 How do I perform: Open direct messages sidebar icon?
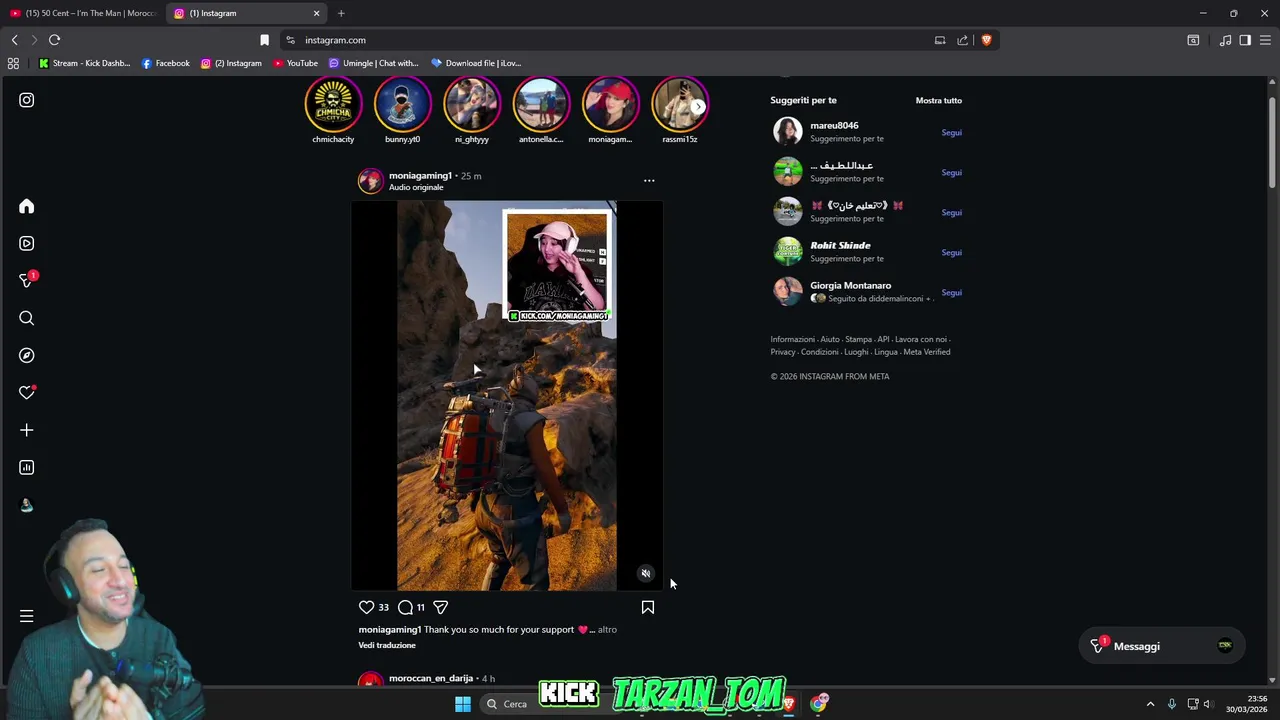pos(27,281)
